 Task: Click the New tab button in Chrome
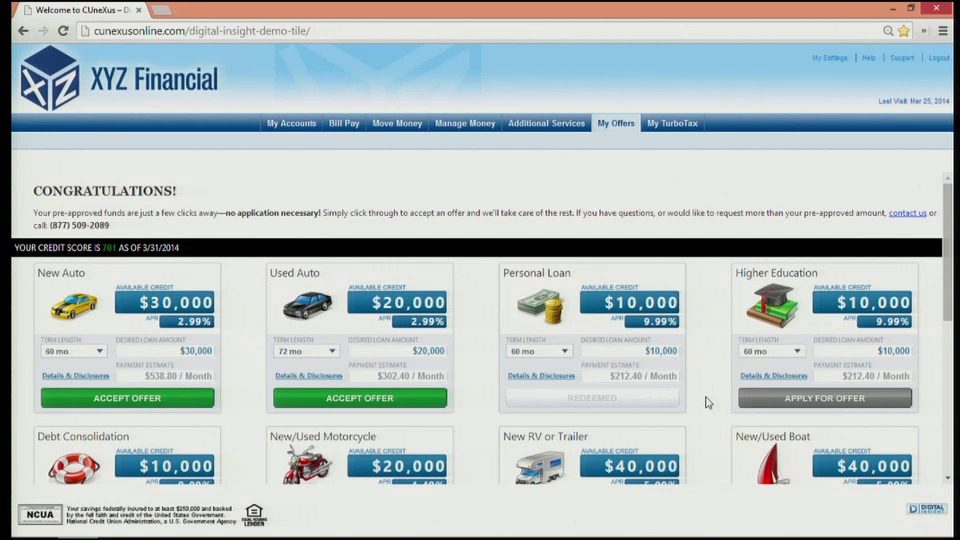tap(161, 10)
